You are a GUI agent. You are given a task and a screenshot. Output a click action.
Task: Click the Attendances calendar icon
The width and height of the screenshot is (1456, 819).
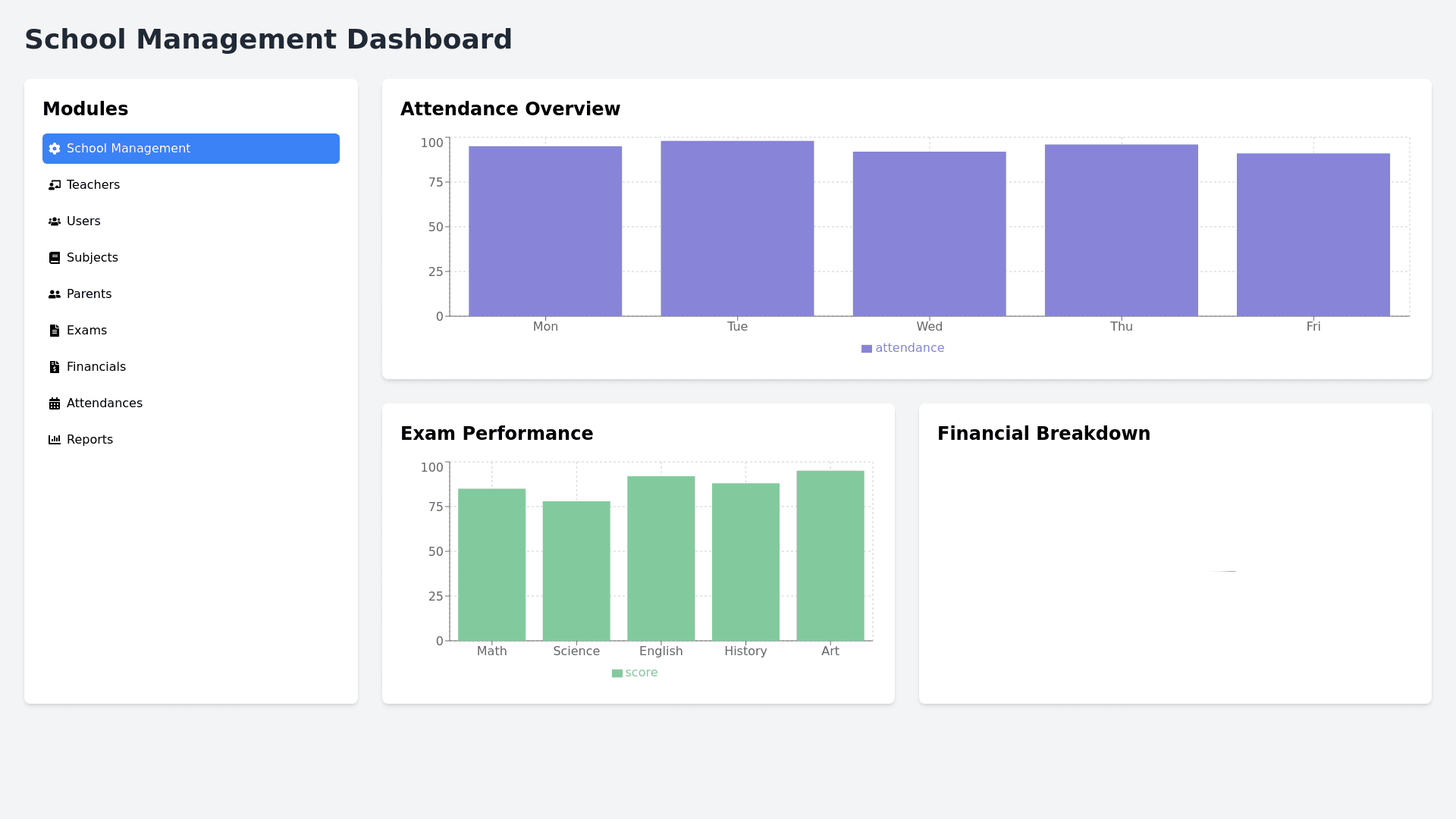[55, 403]
